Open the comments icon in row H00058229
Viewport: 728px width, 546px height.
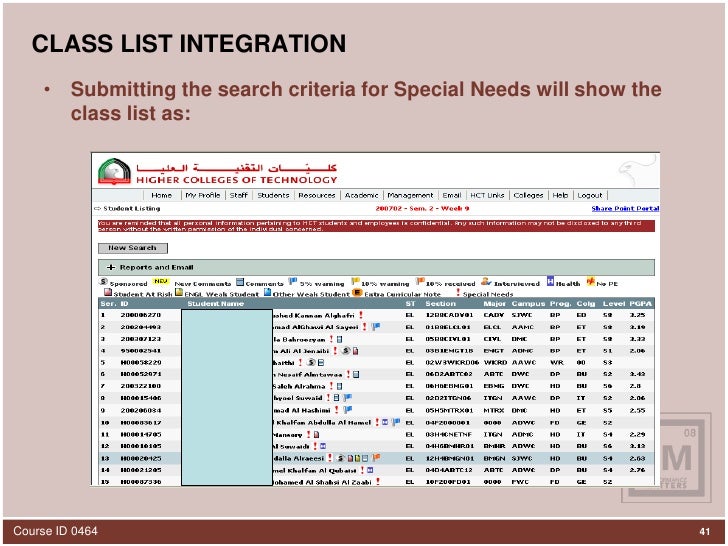coord(321,363)
